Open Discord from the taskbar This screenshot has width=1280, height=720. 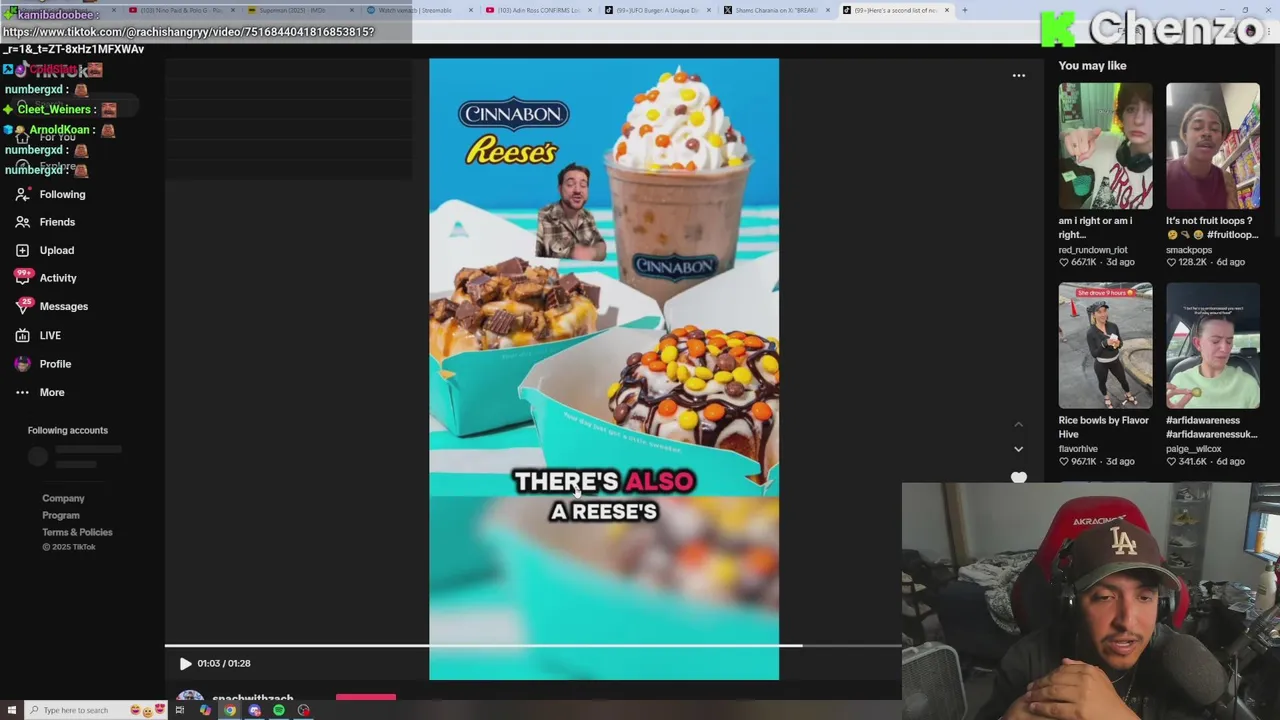coord(254,710)
